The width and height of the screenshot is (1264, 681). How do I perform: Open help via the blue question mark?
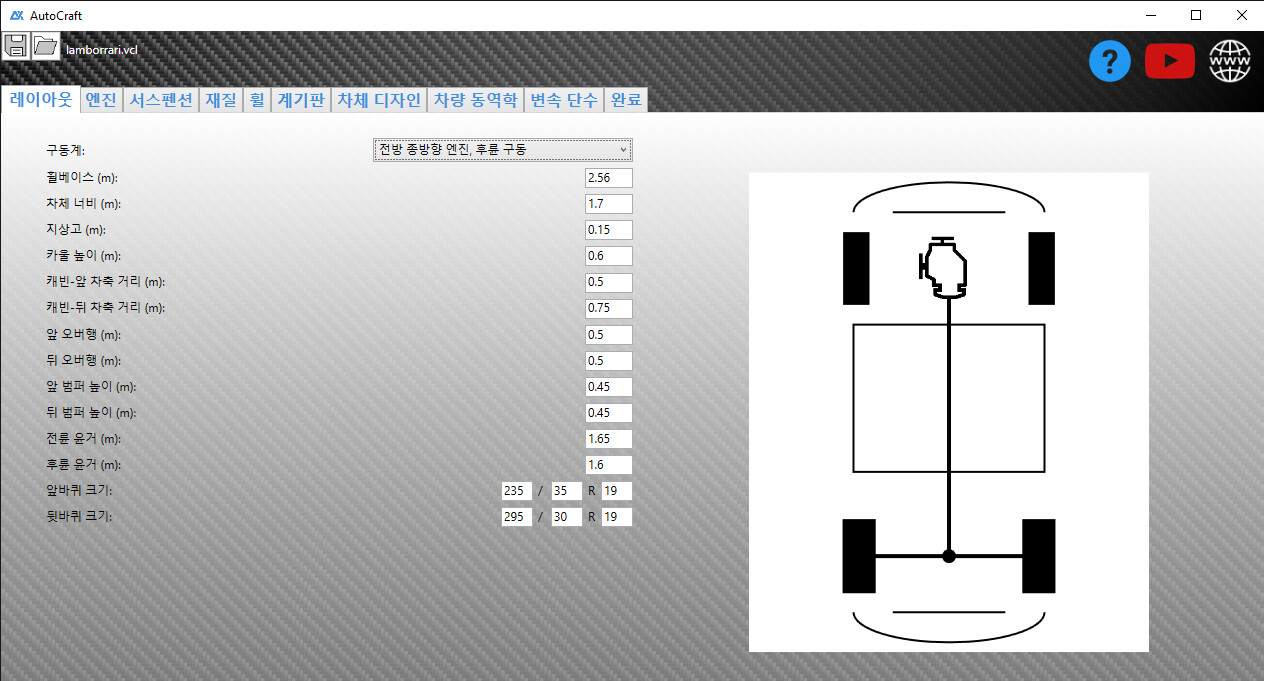[x=1109, y=62]
